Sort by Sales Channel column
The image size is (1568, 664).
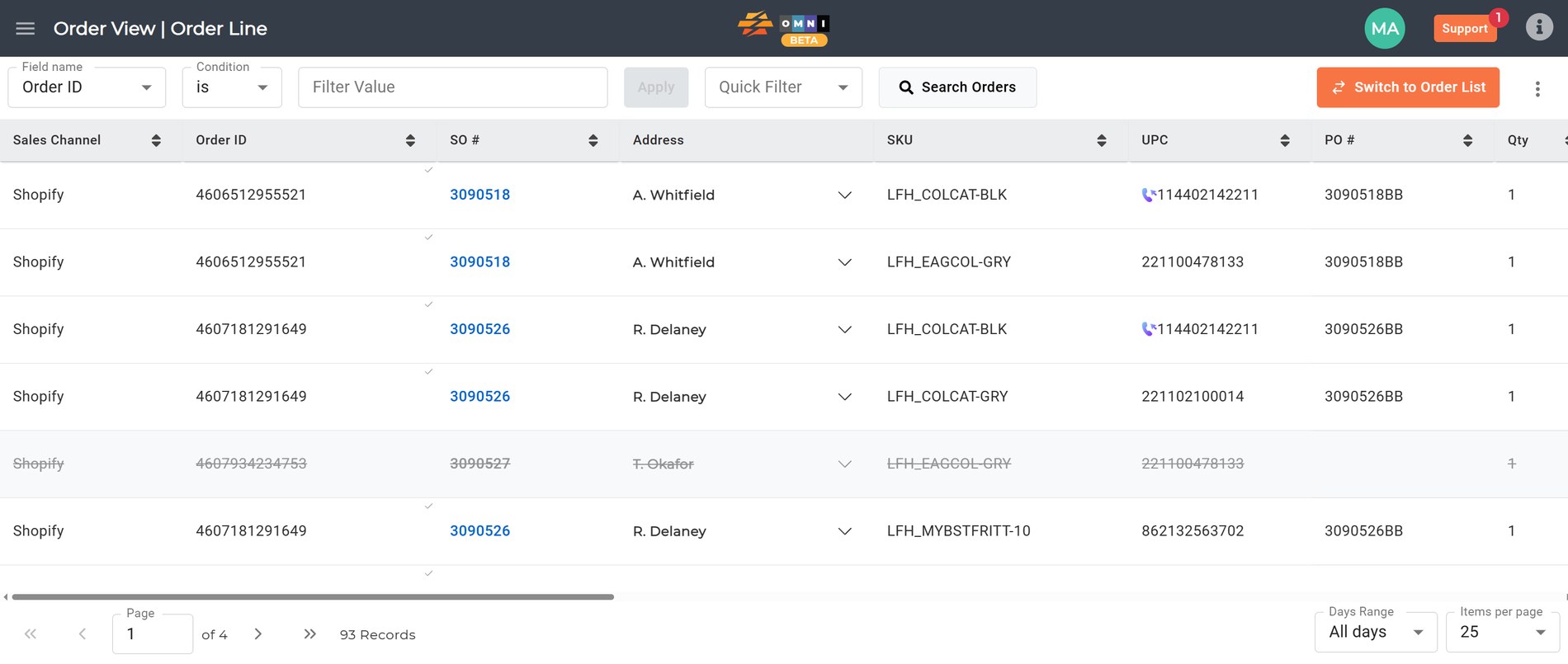pyautogui.click(x=156, y=140)
